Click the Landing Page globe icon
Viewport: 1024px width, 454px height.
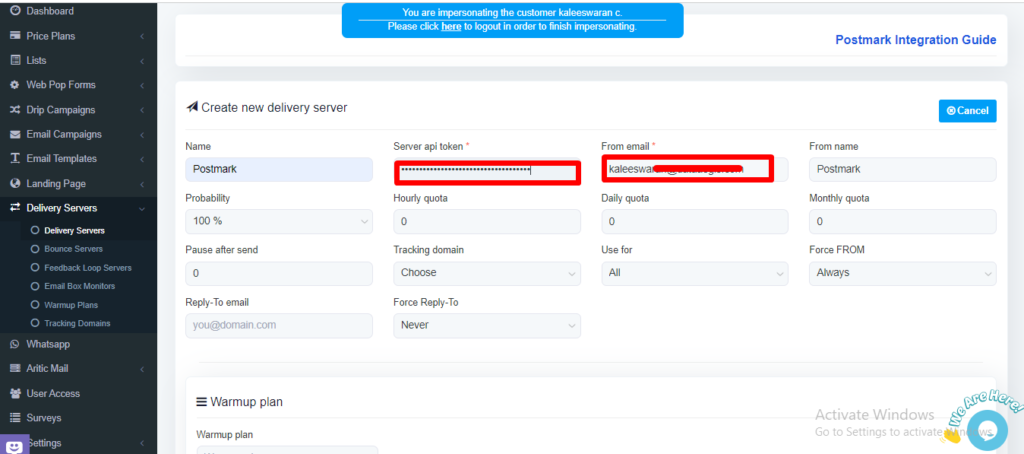coord(15,184)
